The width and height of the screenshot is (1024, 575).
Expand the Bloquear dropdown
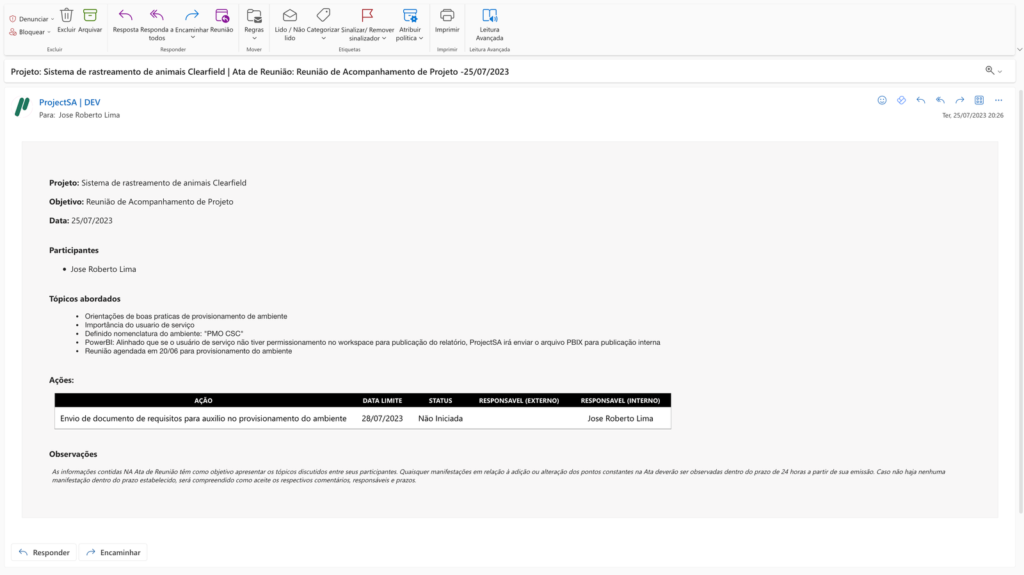click(x=30, y=32)
